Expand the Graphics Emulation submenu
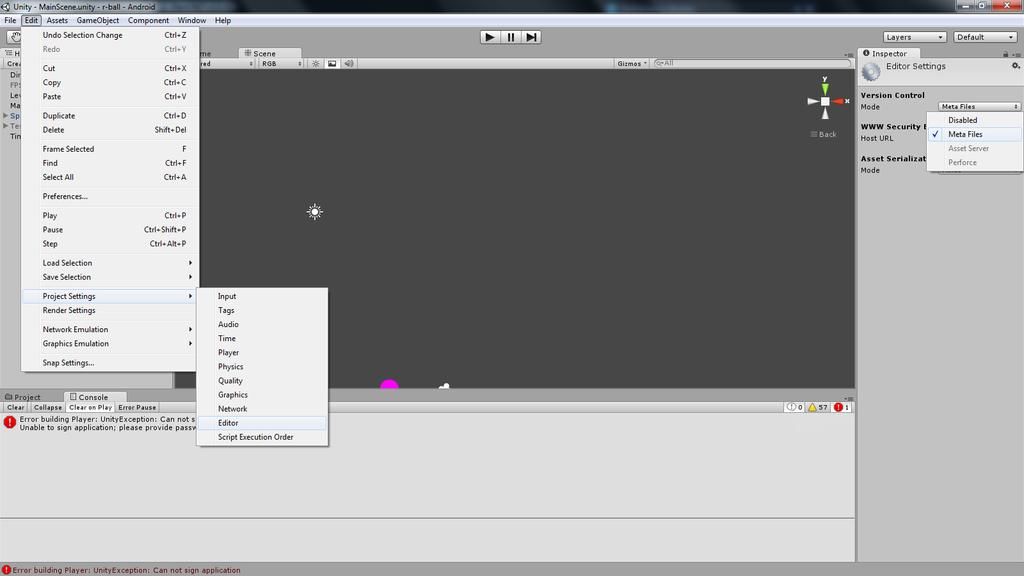 (110, 344)
